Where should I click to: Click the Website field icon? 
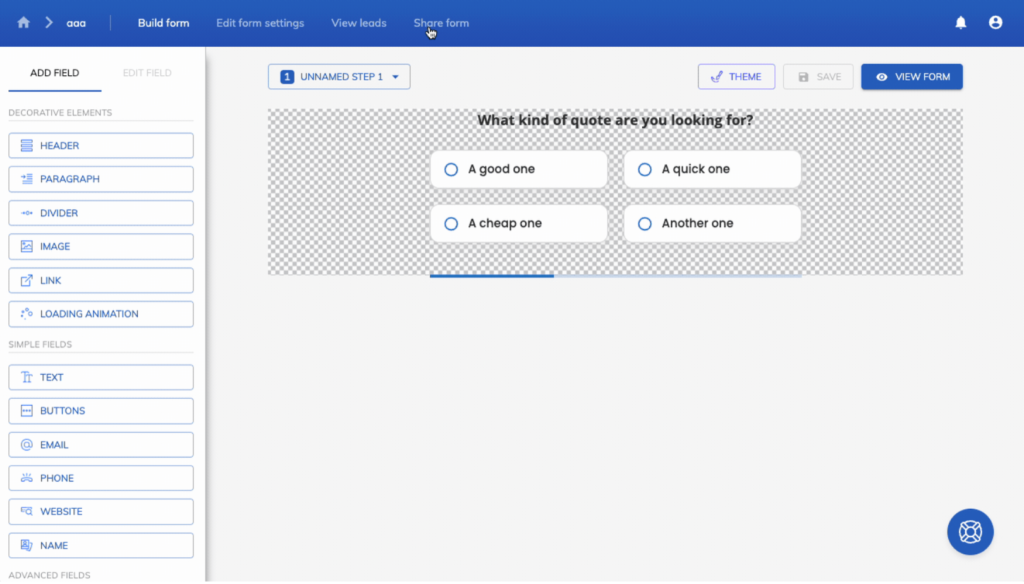click(x=27, y=511)
